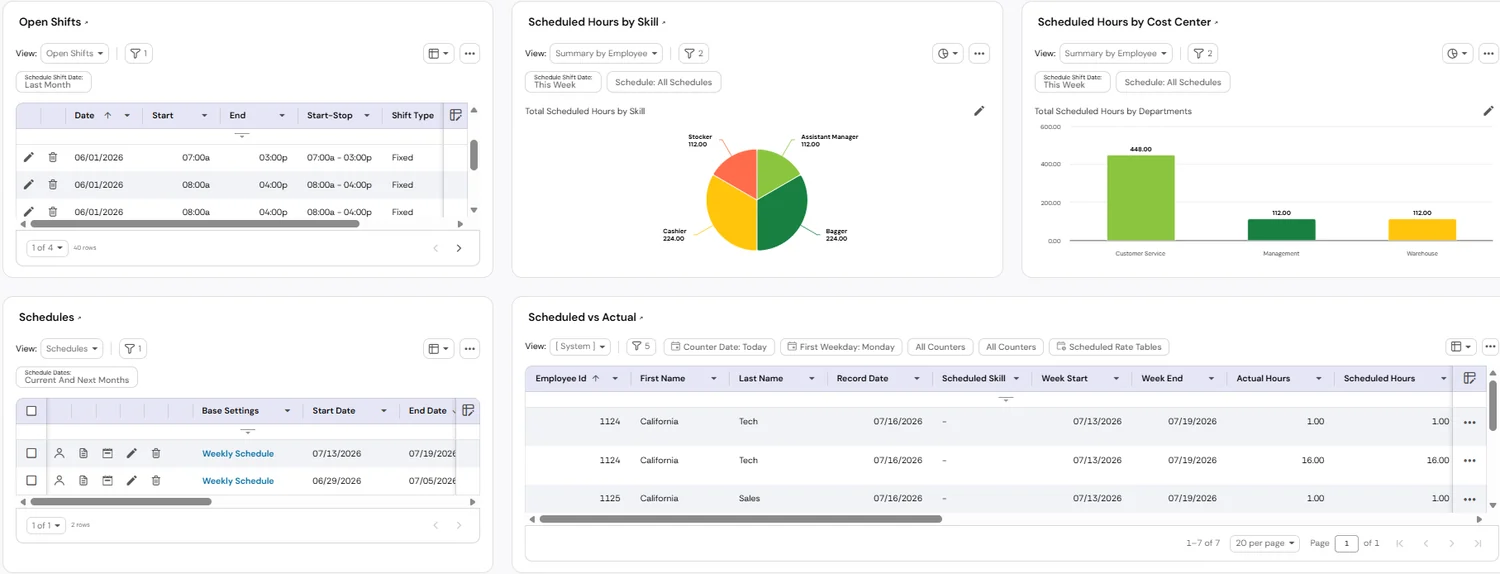Edit the 07/13/2026 weekly schedule
This screenshot has width=1500, height=574.
click(131, 453)
